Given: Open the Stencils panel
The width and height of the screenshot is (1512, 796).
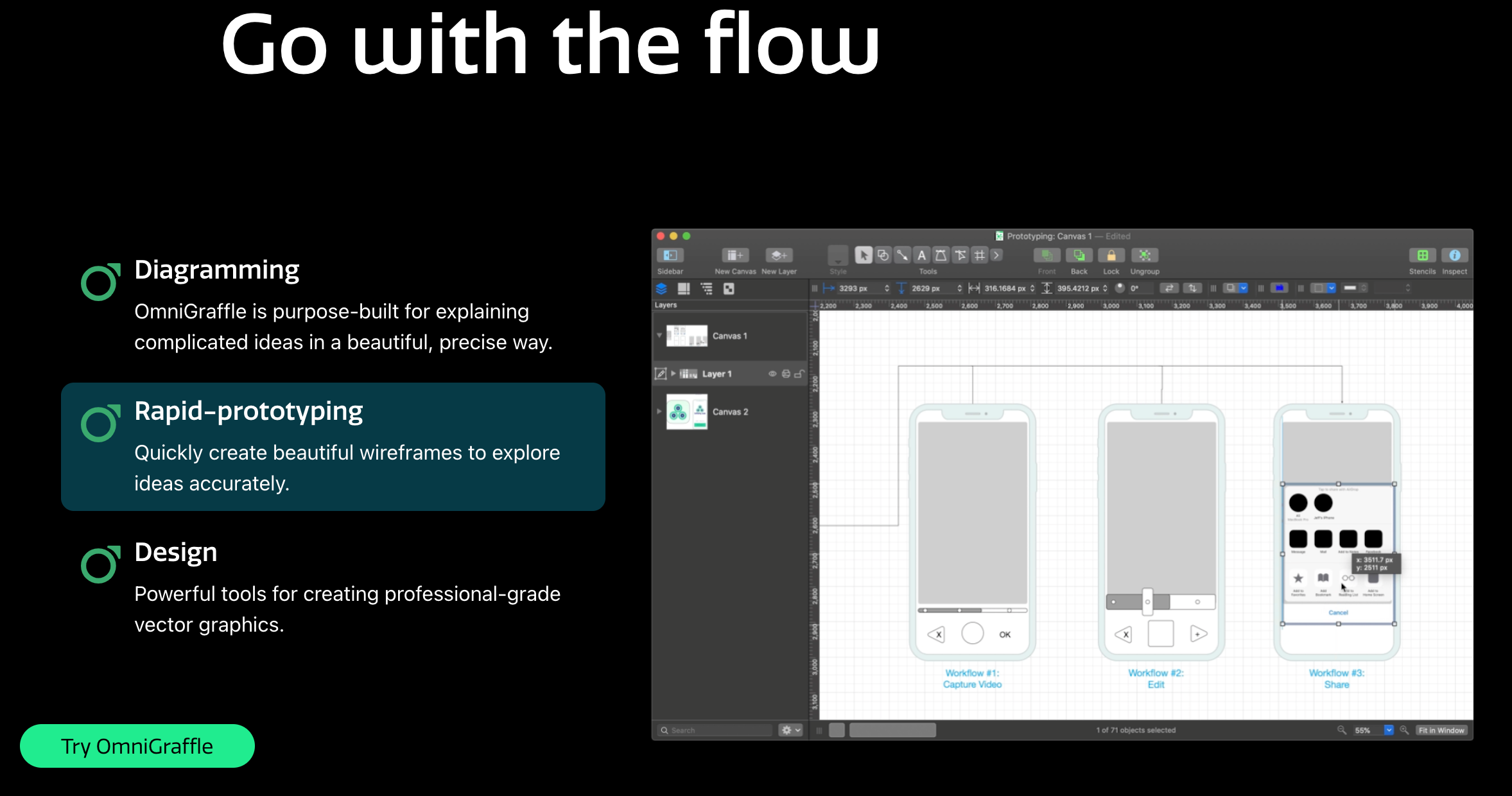Looking at the screenshot, I should tap(1423, 255).
